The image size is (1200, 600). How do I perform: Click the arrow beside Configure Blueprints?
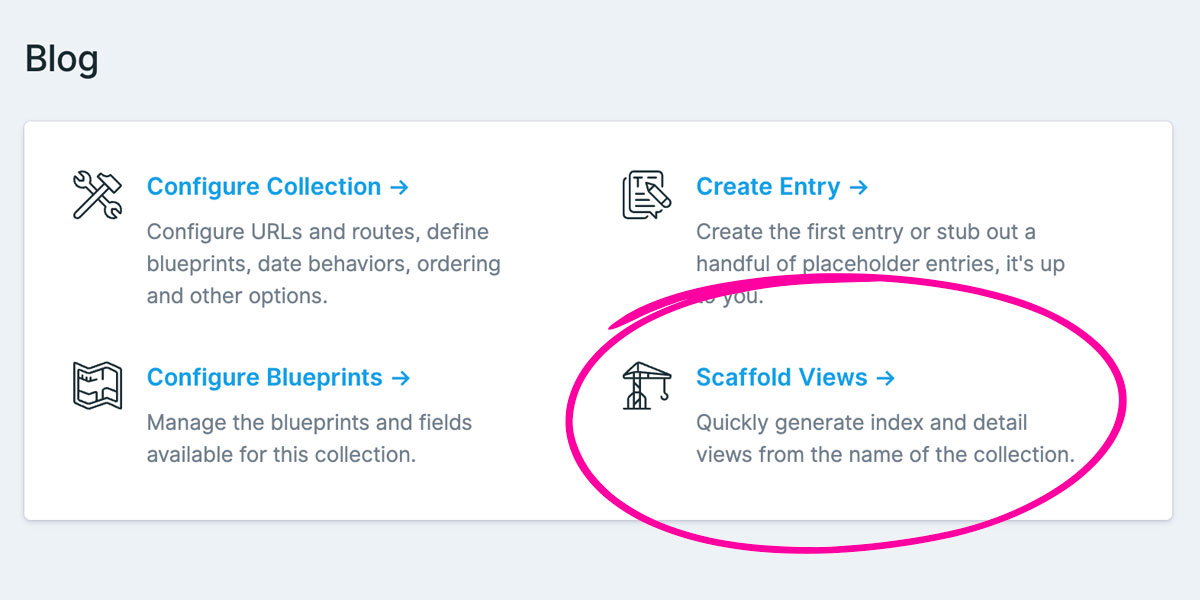click(401, 377)
